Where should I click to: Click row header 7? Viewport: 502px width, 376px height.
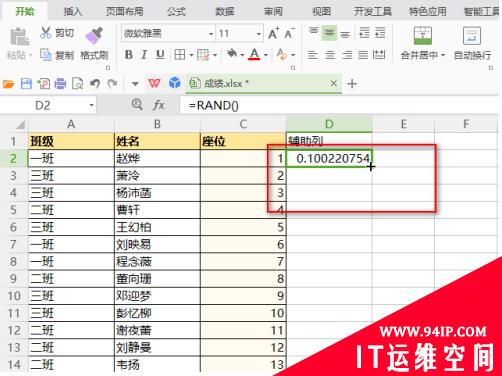click(13, 244)
